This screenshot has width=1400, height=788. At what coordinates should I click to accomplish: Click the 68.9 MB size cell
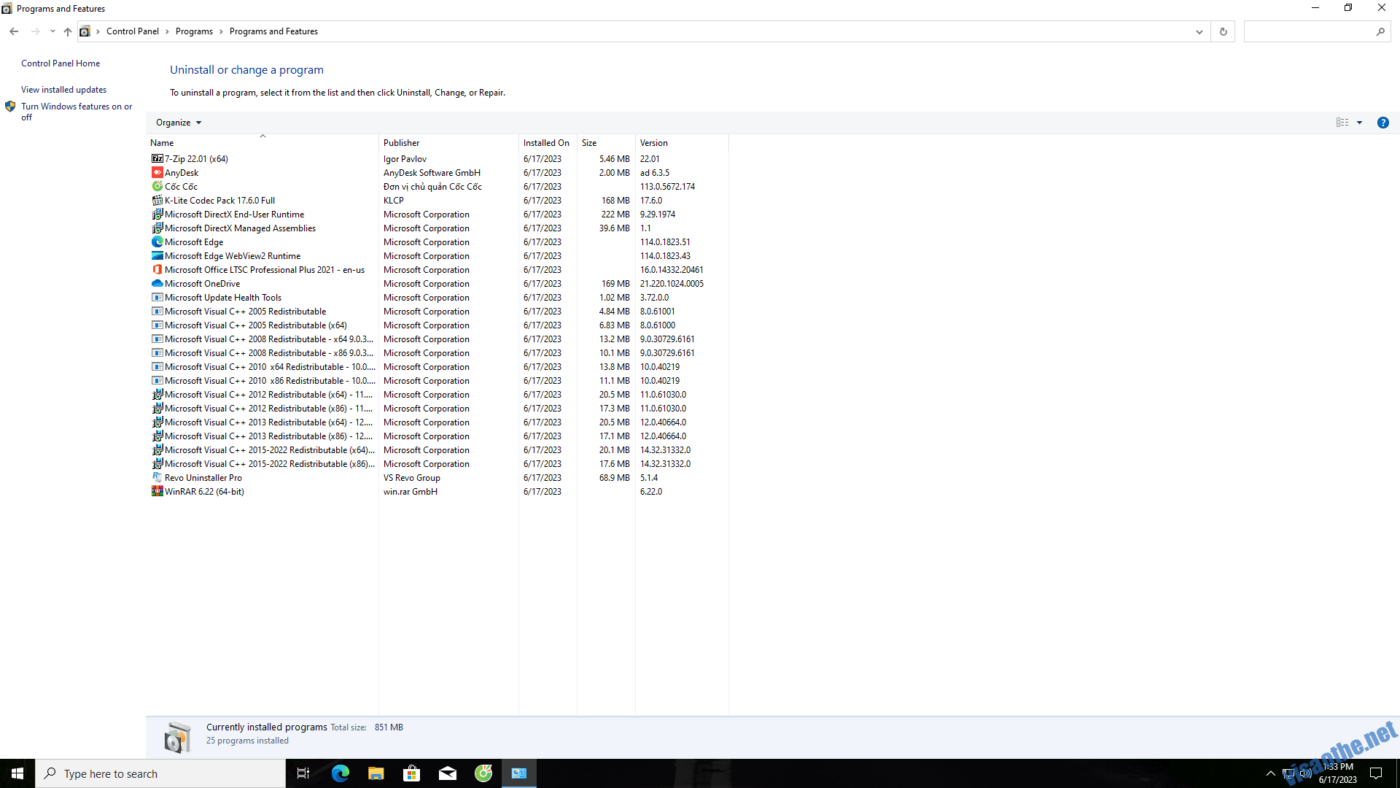point(615,478)
